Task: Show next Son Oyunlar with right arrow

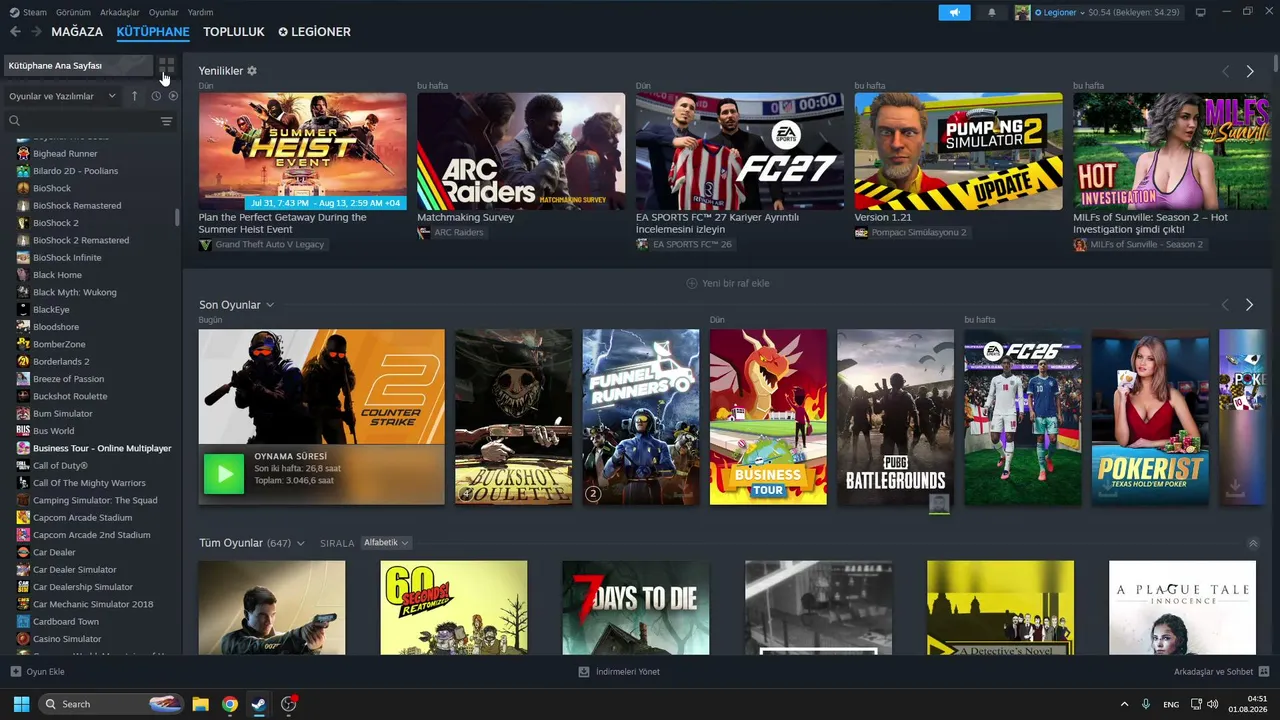Action: 1250,305
